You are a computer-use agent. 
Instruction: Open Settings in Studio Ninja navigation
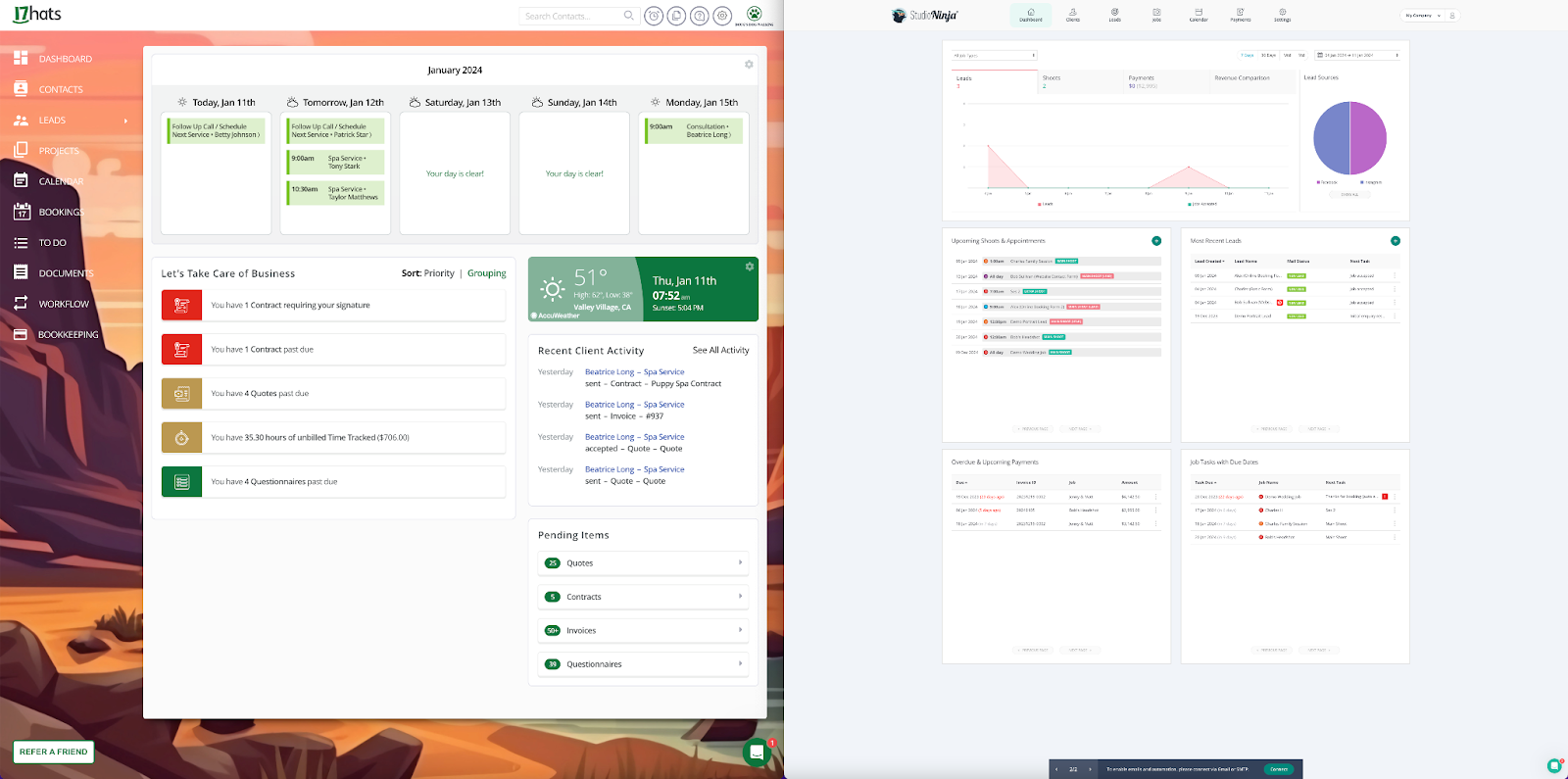1282,15
